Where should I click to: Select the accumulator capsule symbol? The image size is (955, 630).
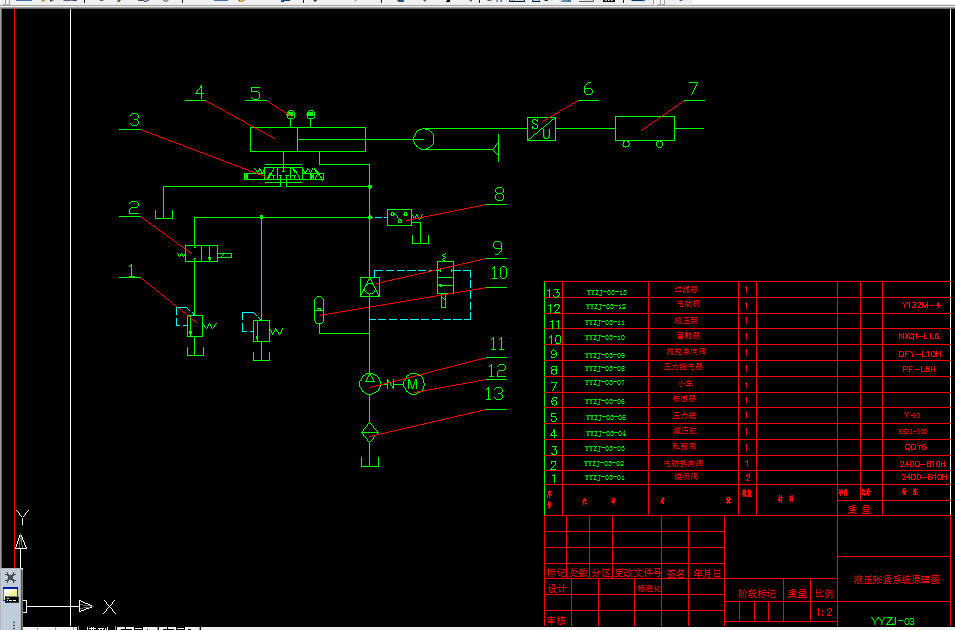click(x=319, y=310)
